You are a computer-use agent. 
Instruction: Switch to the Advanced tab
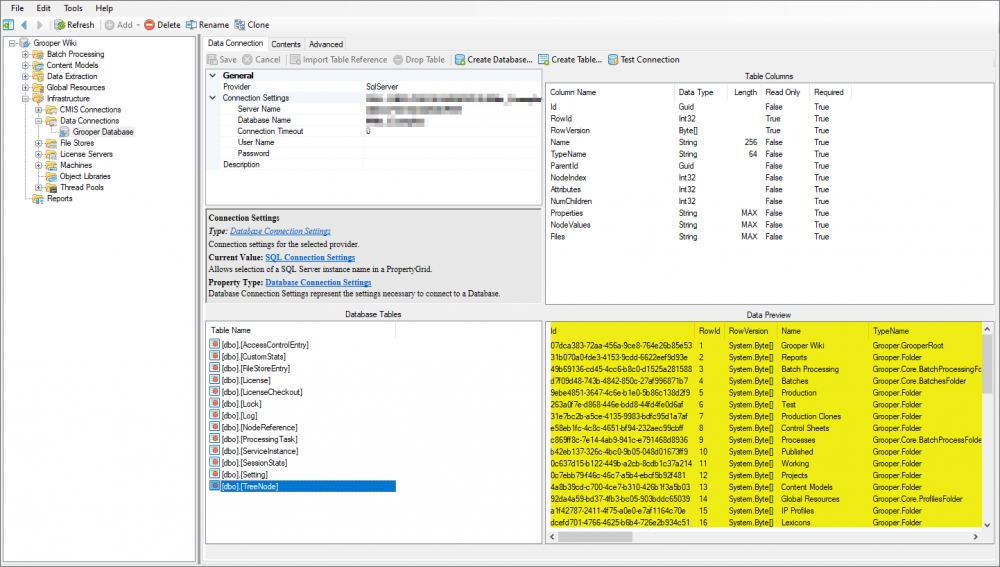click(x=325, y=44)
